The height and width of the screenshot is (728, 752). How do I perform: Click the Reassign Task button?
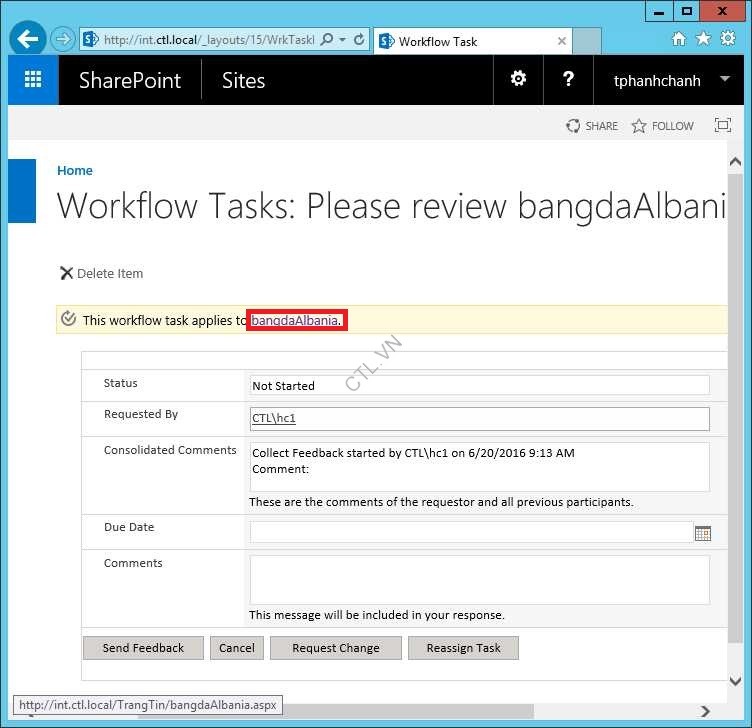click(463, 648)
